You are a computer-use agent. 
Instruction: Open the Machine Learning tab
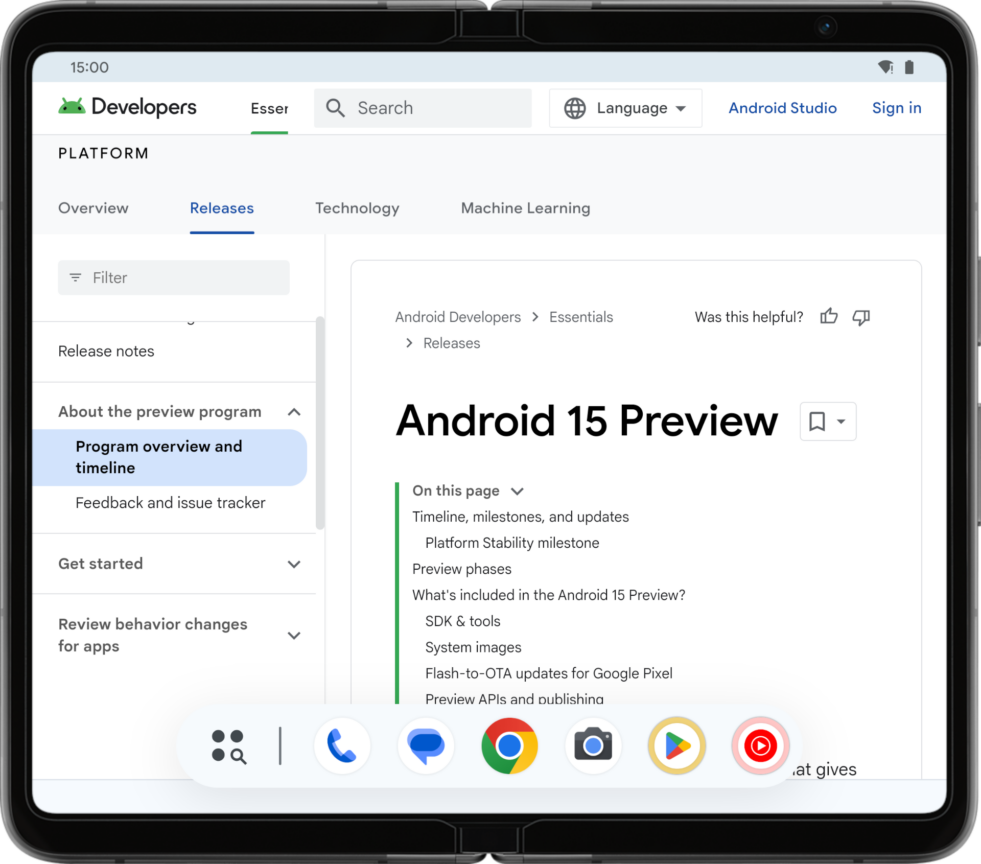click(x=525, y=208)
